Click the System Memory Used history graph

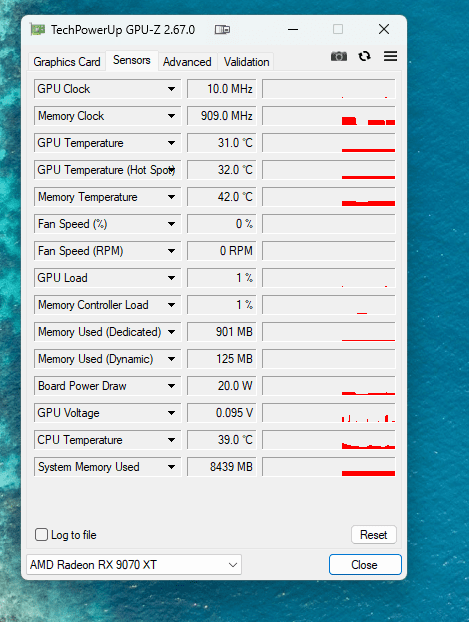point(329,466)
